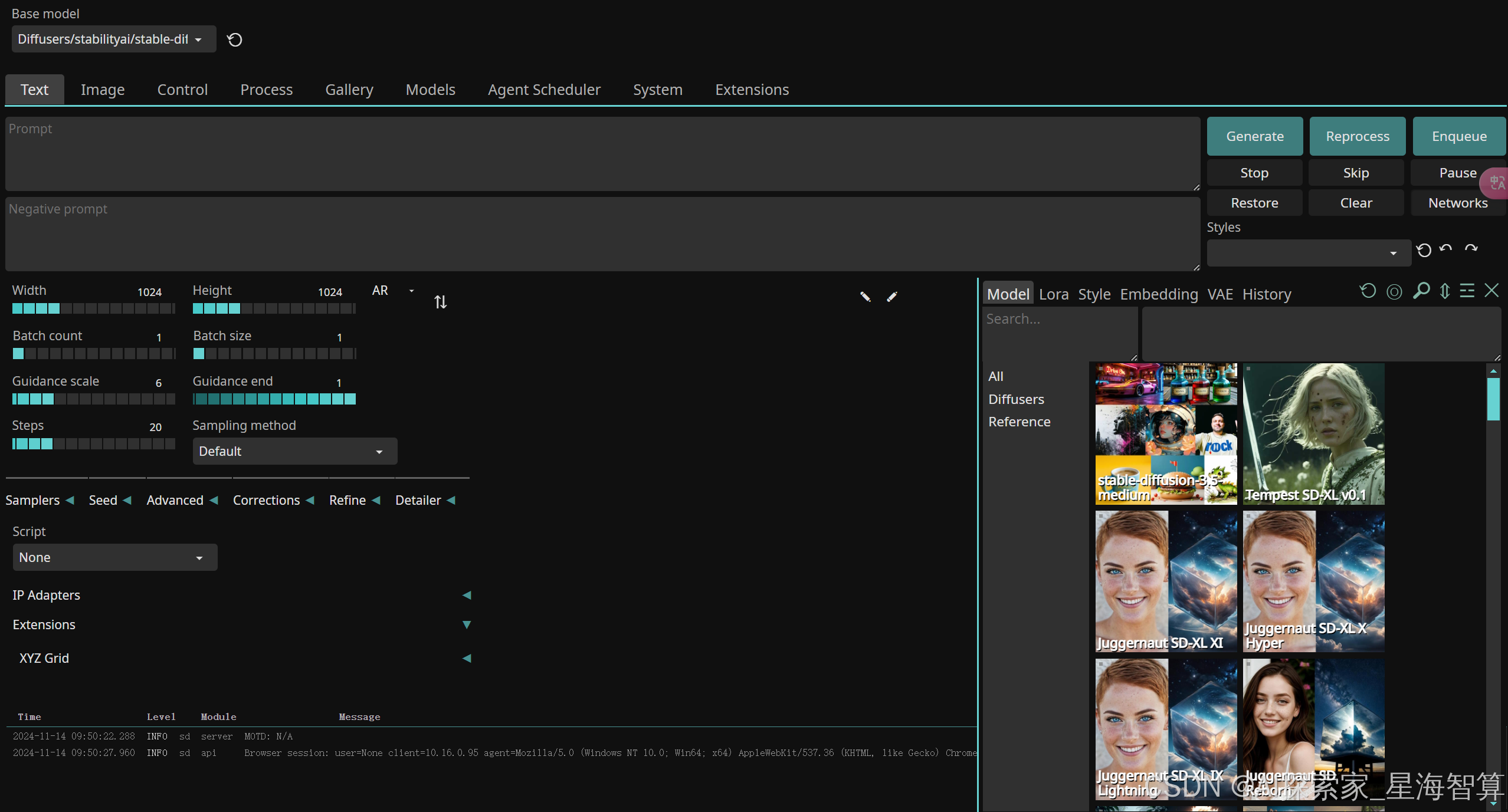Switch to the Control tab

tap(182, 90)
